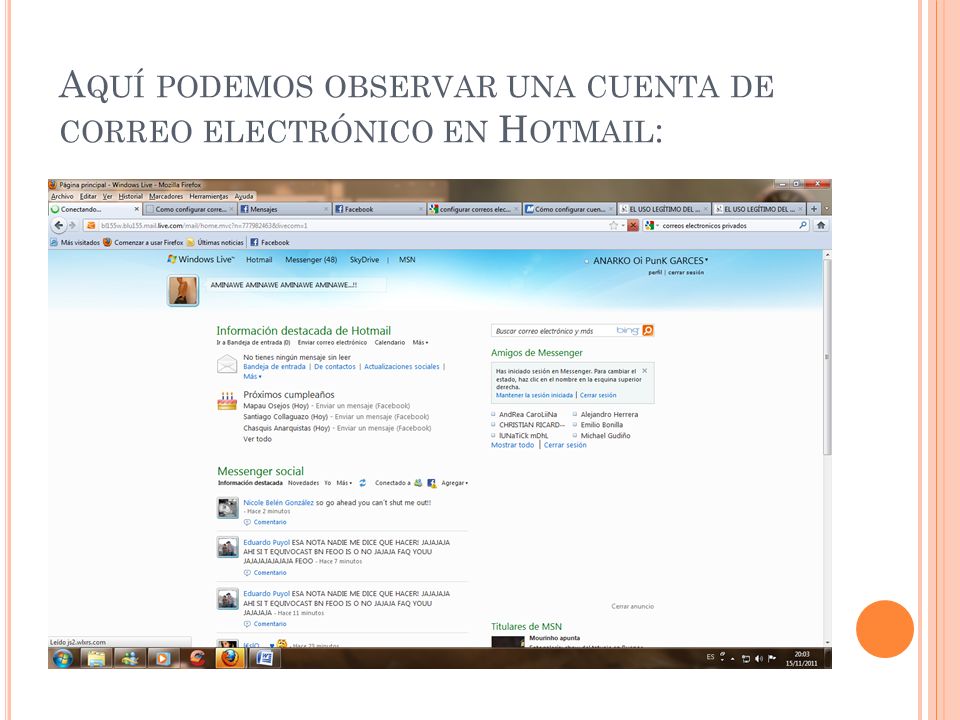Show hidden tray icons arrow
960x720 pixels.
tap(732, 659)
